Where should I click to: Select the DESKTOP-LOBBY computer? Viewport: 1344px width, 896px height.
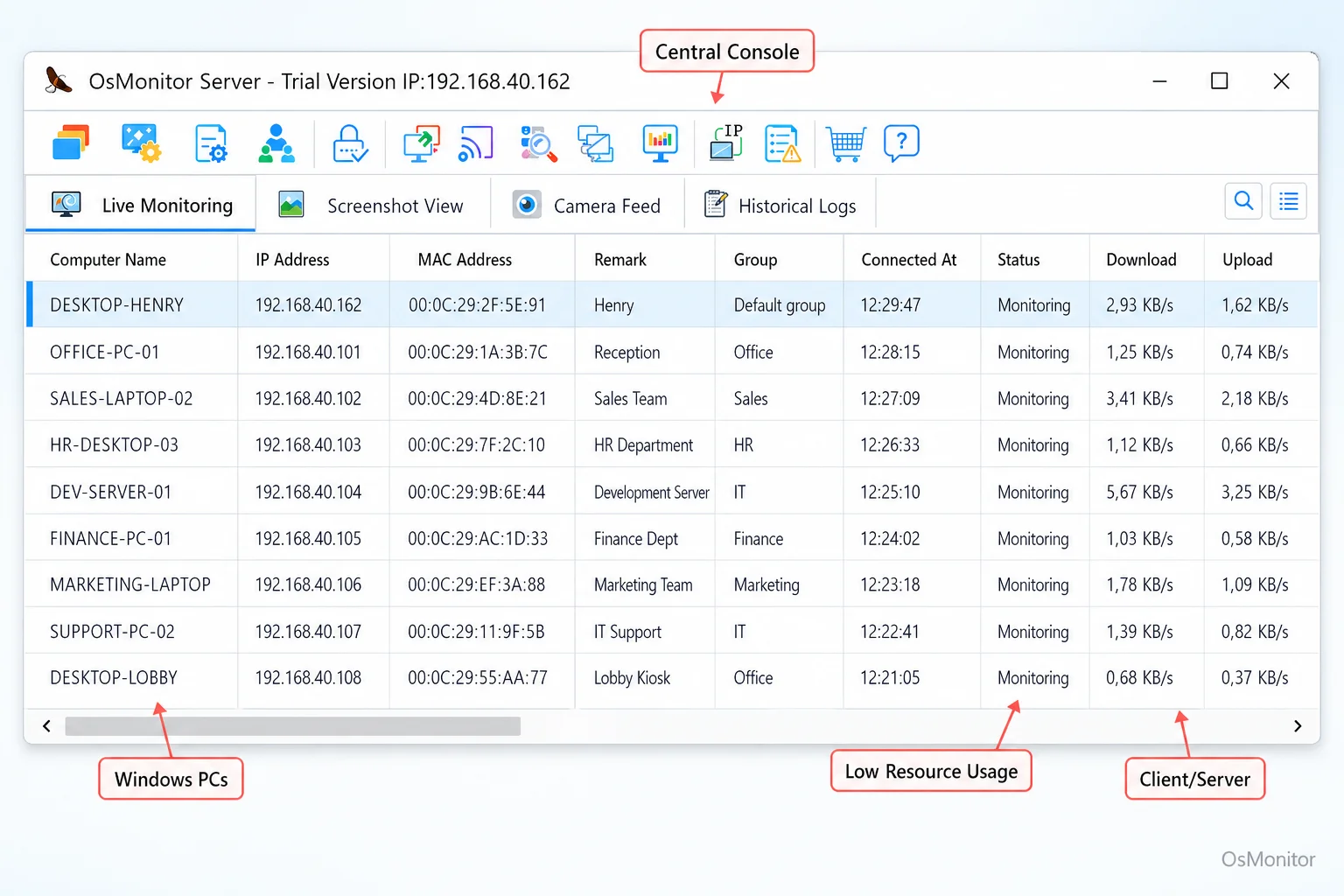[114, 677]
